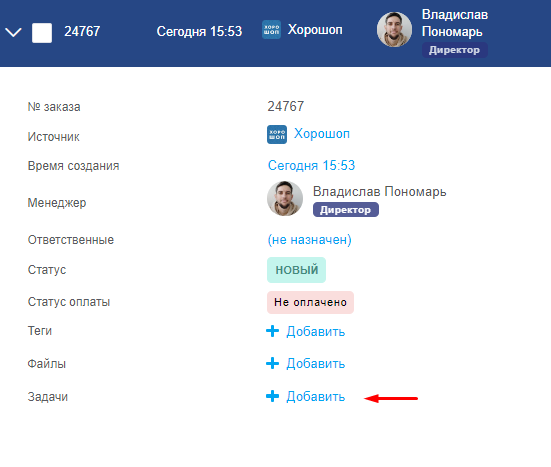Click the Хорошоп logo icon in the header
The width and height of the screenshot is (551, 467).
coord(271,30)
